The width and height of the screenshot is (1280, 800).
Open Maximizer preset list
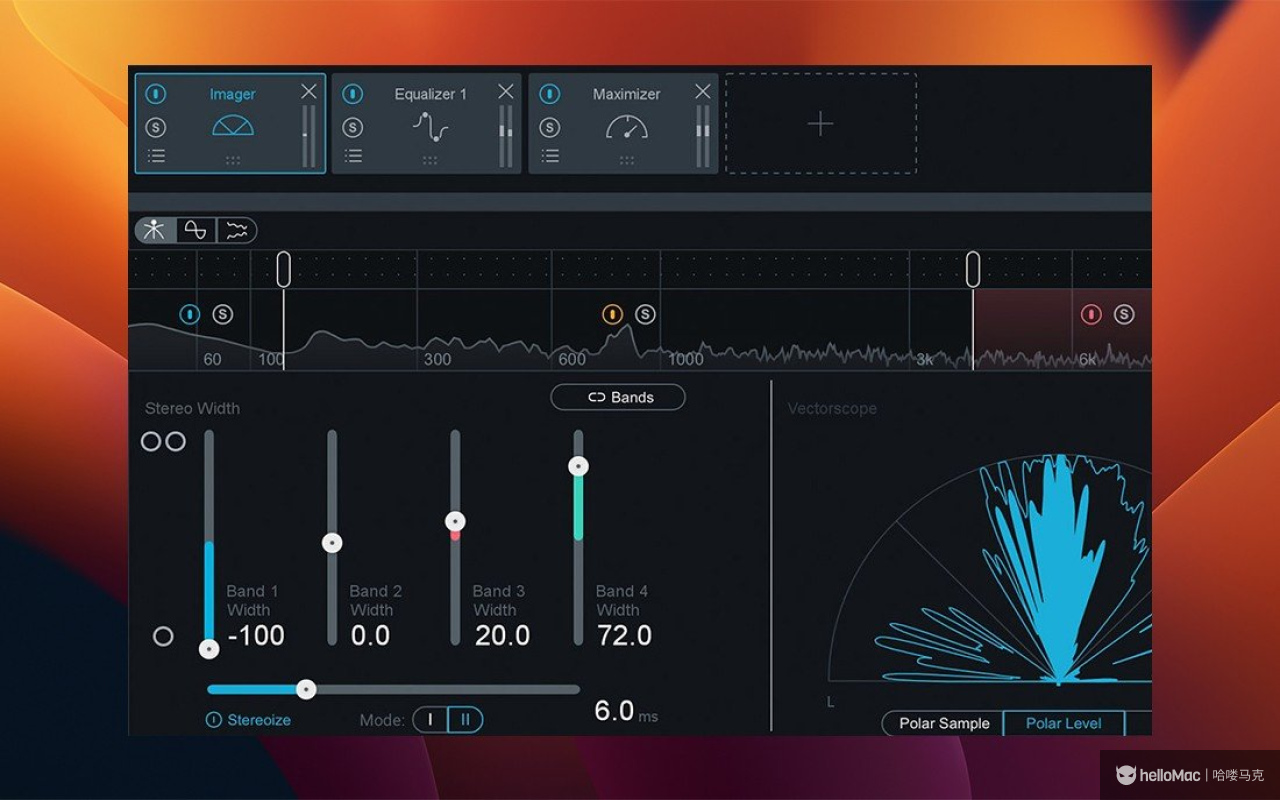point(550,156)
